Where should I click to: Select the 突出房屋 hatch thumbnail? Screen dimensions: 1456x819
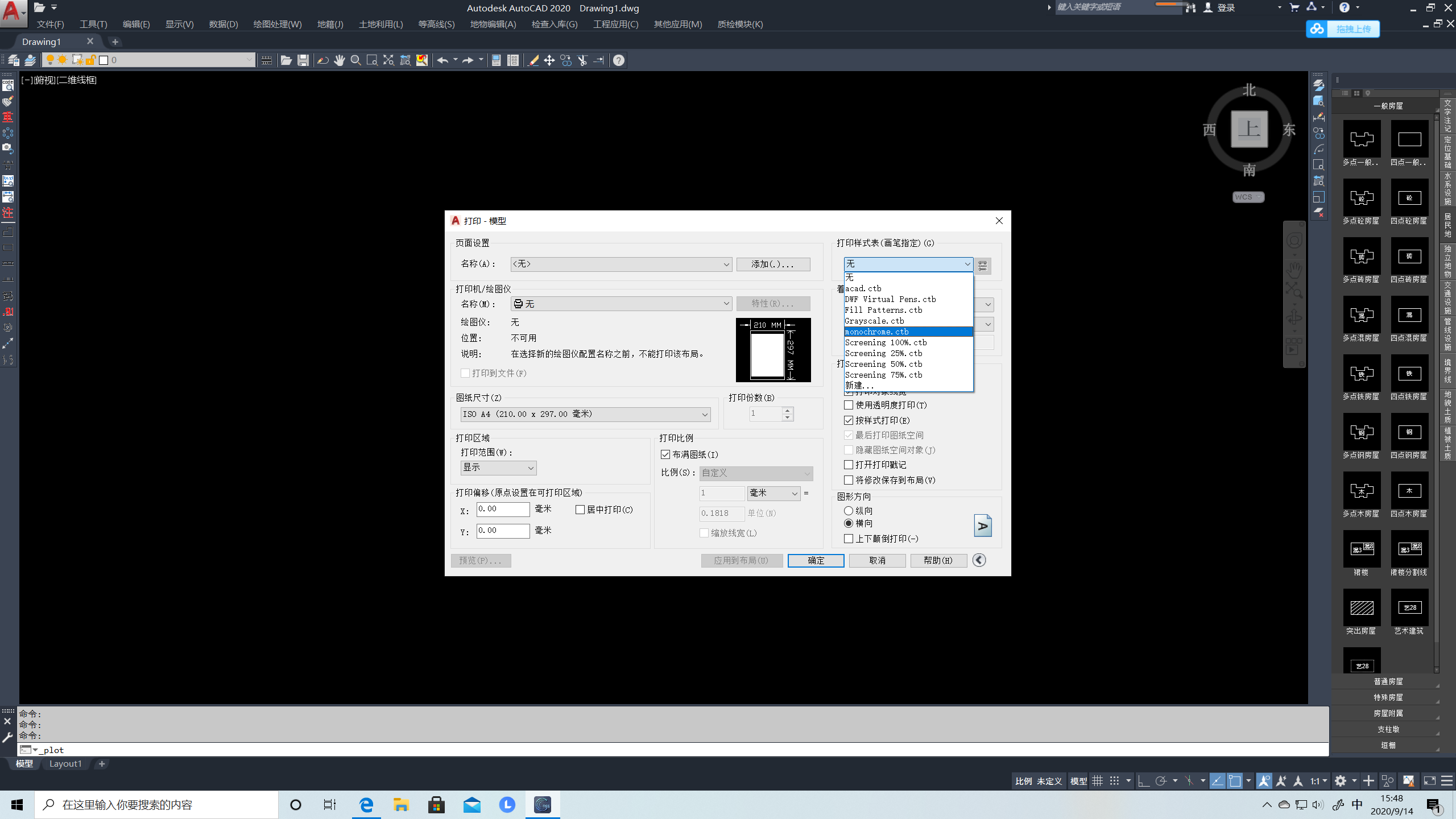1362,607
